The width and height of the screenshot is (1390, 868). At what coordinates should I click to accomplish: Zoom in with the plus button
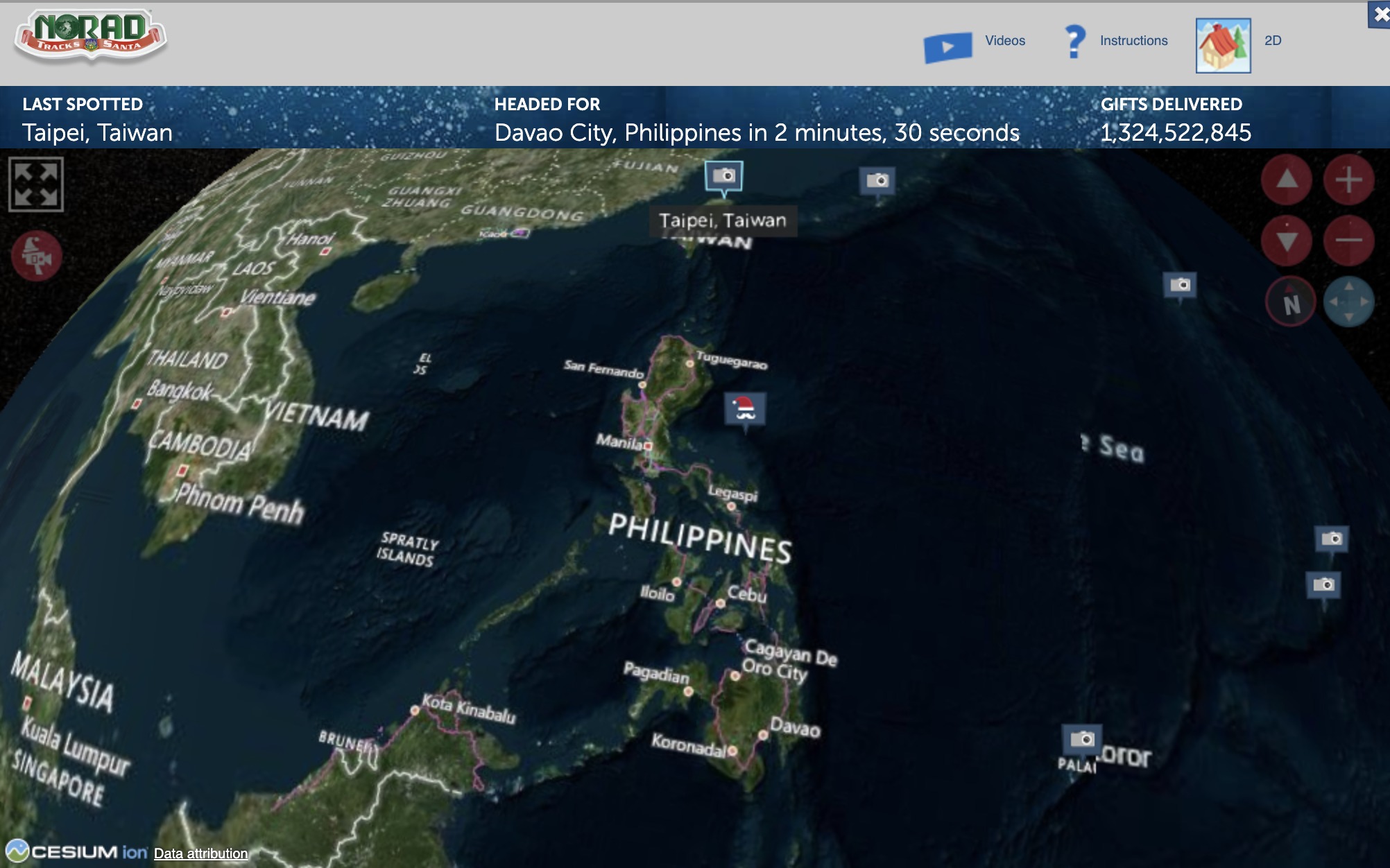1348,180
